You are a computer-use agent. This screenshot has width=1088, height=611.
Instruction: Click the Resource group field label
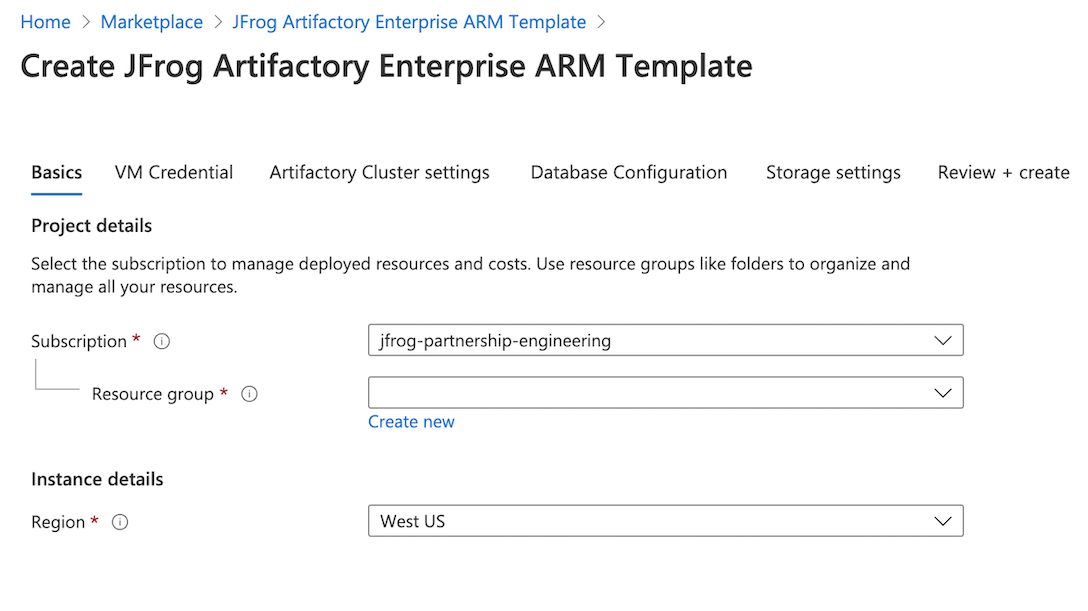coord(153,394)
